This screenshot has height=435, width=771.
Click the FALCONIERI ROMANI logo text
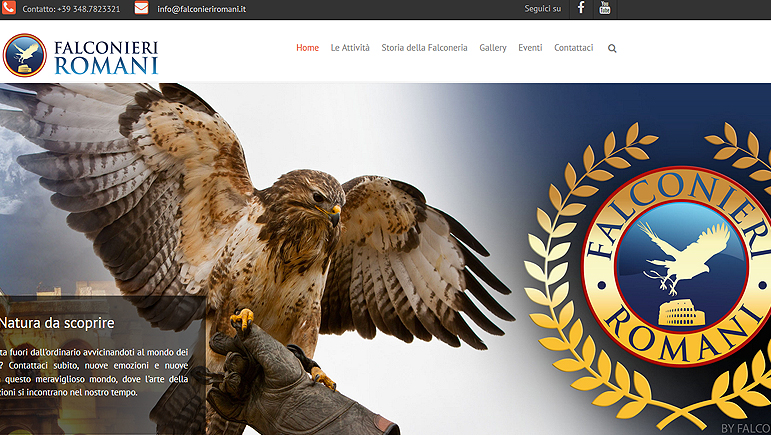(x=106, y=56)
